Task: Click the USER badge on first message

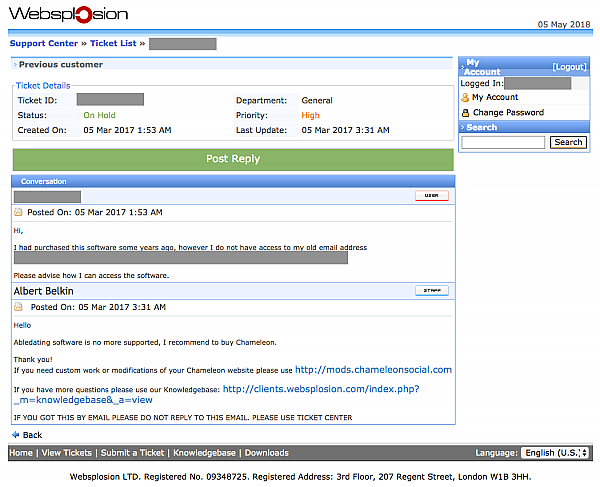Action: coord(431,196)
